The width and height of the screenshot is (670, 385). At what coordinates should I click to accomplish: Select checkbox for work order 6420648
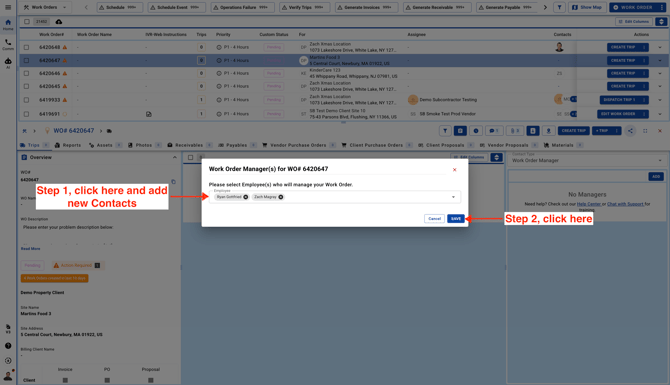26,47
